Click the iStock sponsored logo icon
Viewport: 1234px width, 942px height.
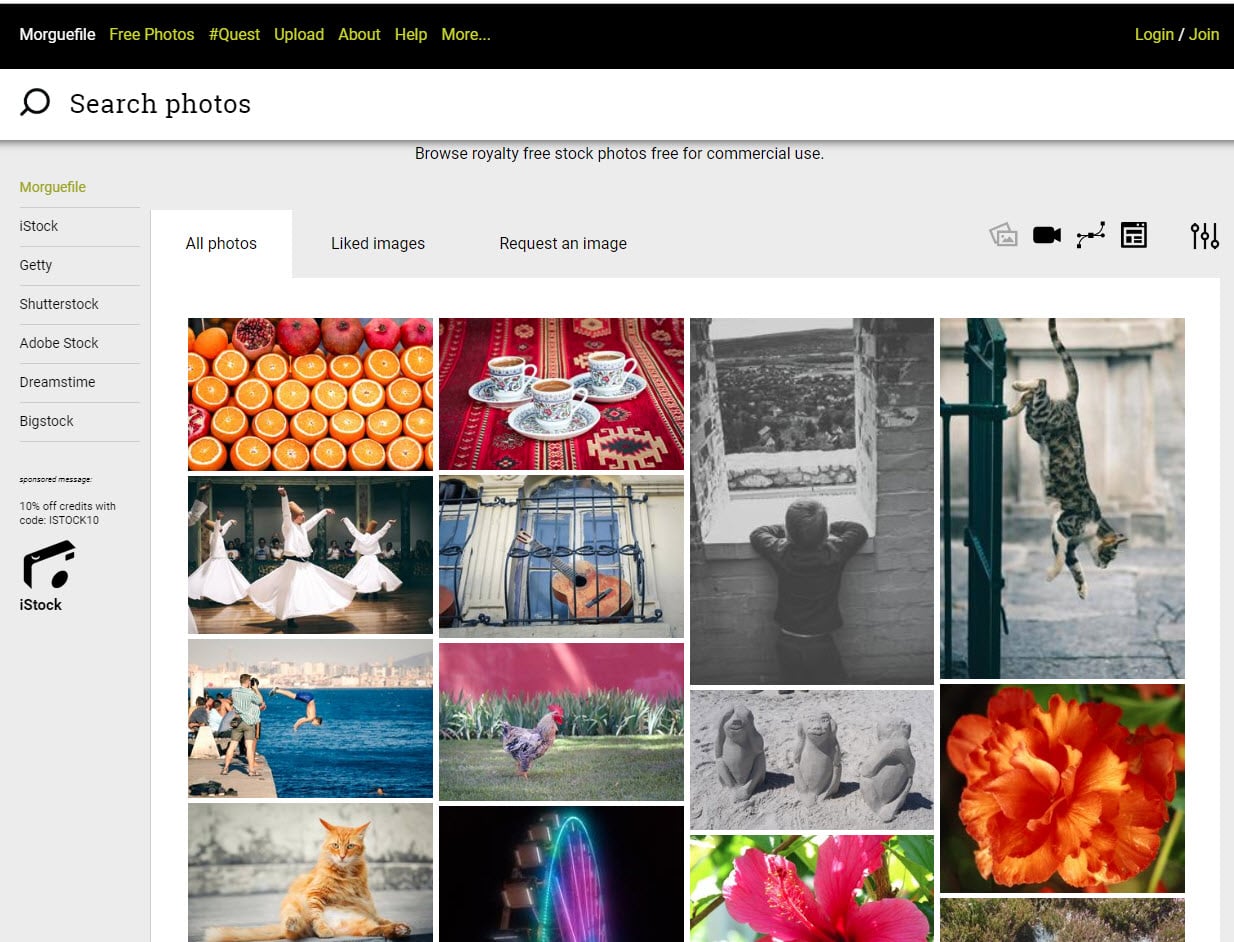click(48, 566)
